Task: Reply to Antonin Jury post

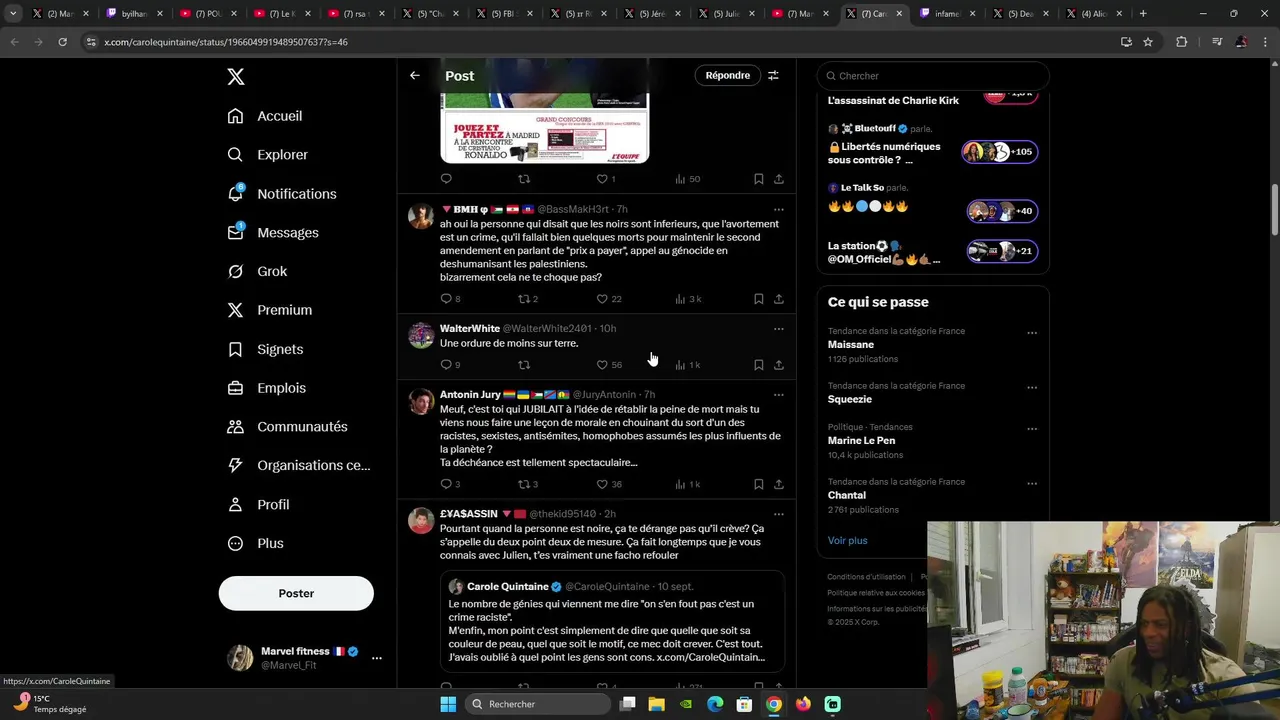Action: 450,484
